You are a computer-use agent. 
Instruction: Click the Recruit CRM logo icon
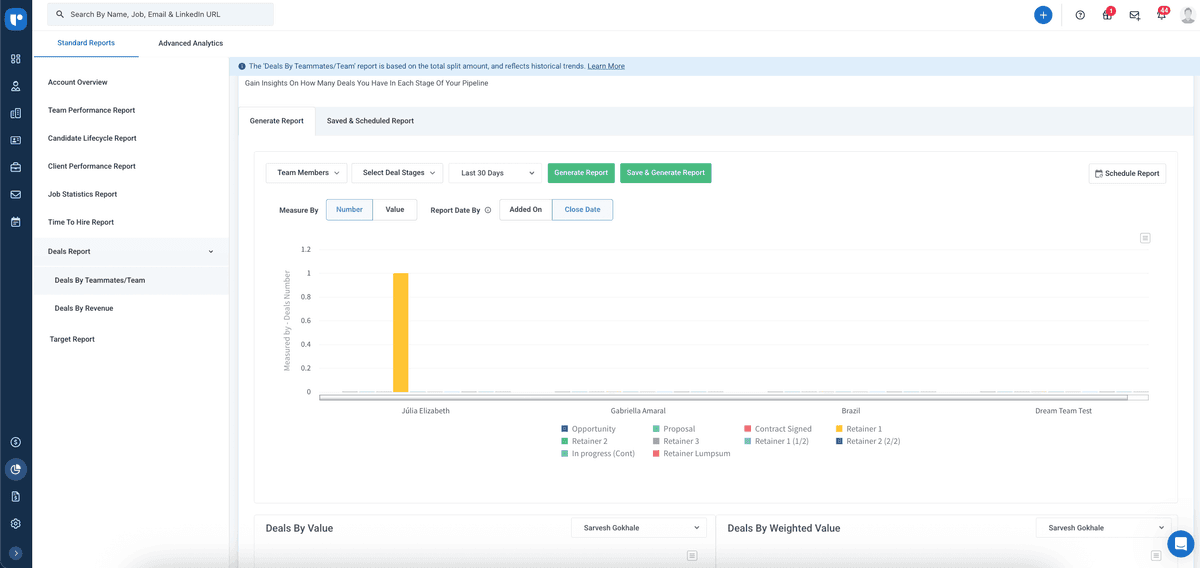(x=16, y=17)
